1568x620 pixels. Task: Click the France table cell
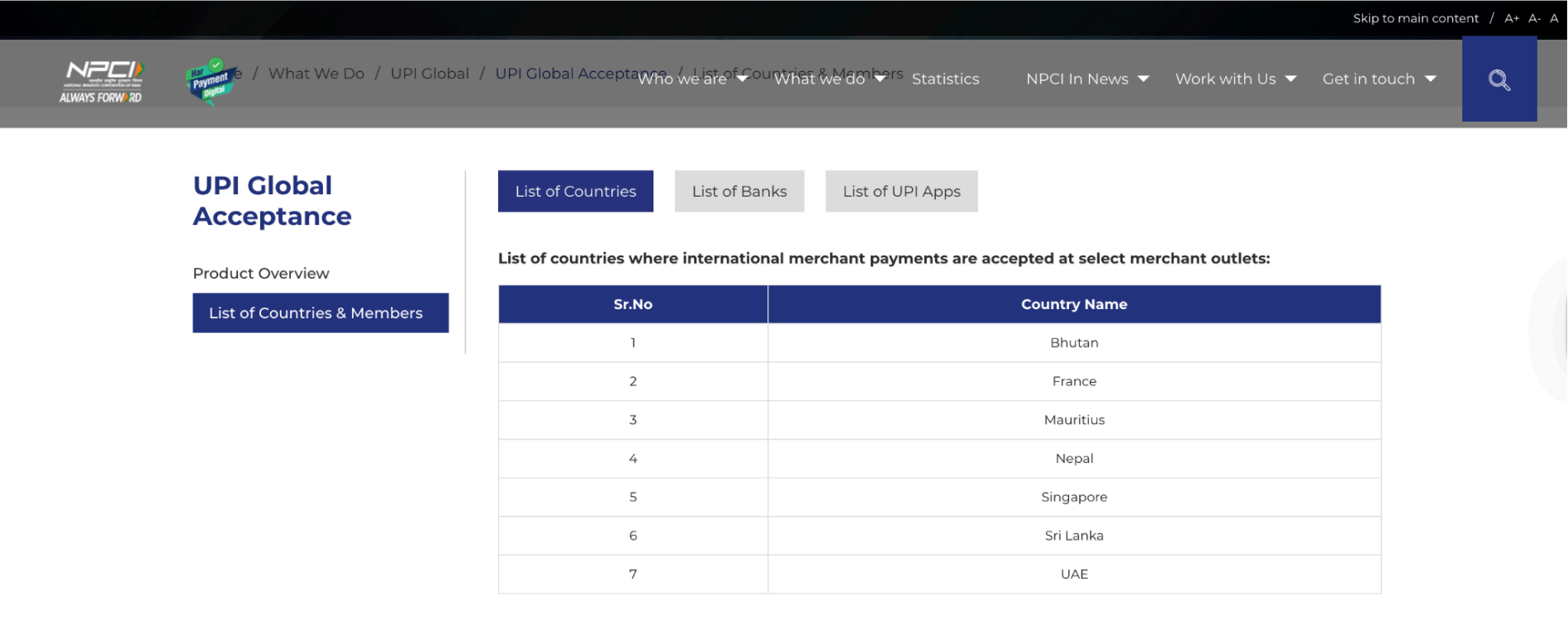pos(1074,381)
